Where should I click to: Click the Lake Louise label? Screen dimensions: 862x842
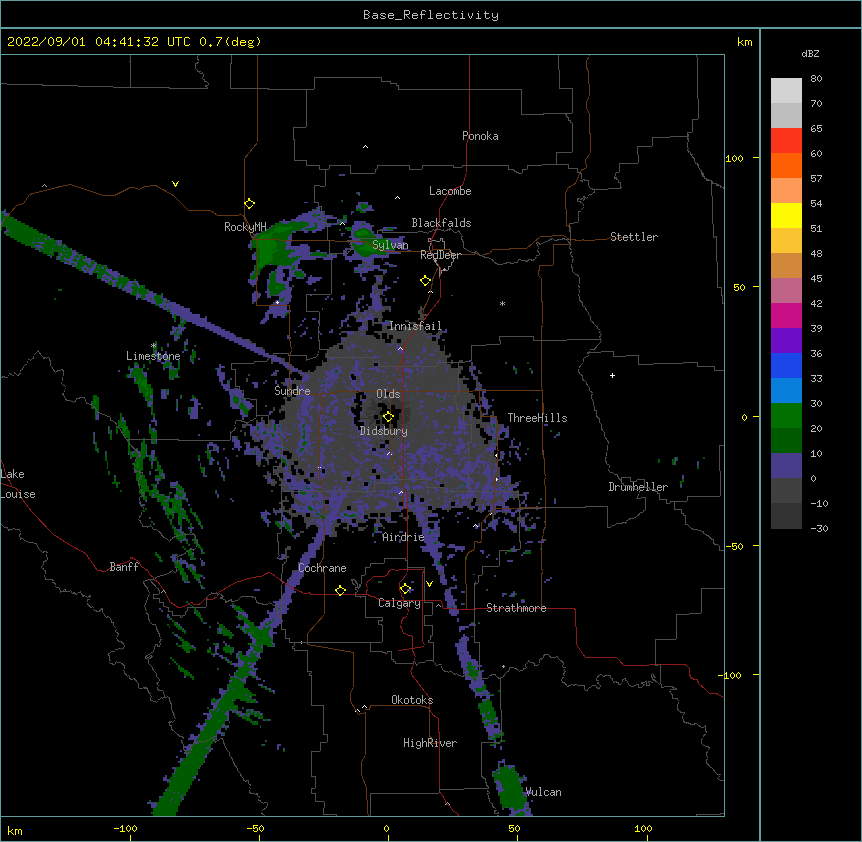(18, 484)
